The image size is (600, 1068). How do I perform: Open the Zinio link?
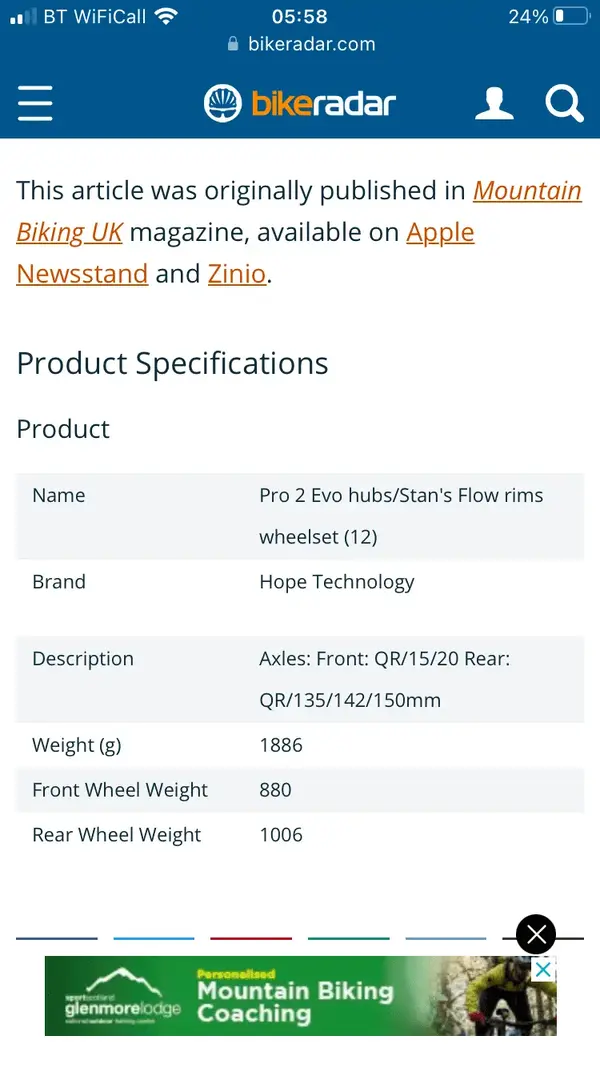[237, 274]
